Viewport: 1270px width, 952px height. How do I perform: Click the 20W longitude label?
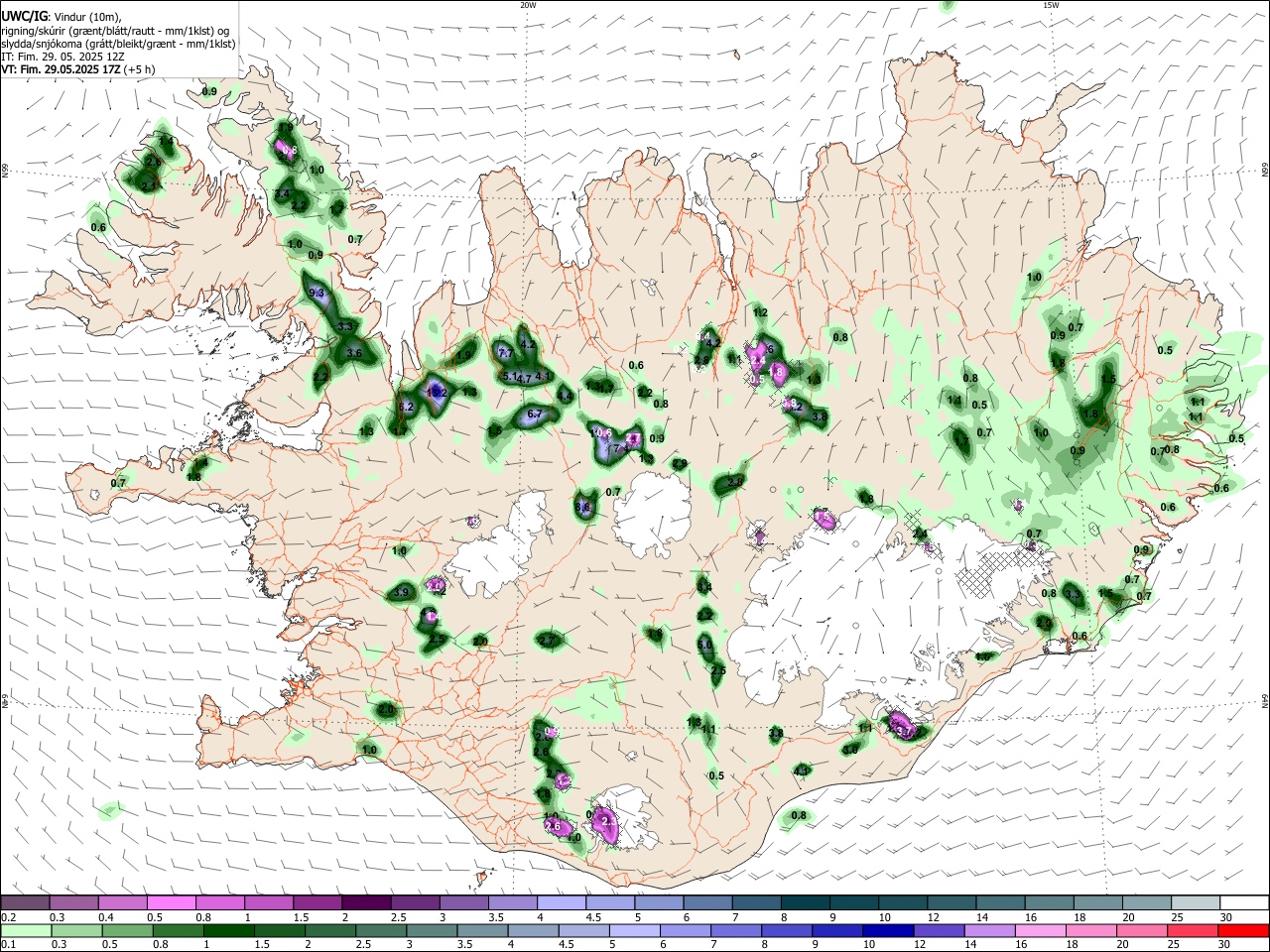528,5
